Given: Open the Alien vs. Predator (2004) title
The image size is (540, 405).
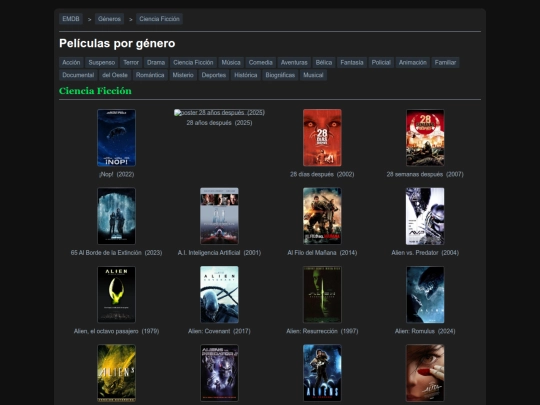Looking at the screenshot, I should point(425,253).
